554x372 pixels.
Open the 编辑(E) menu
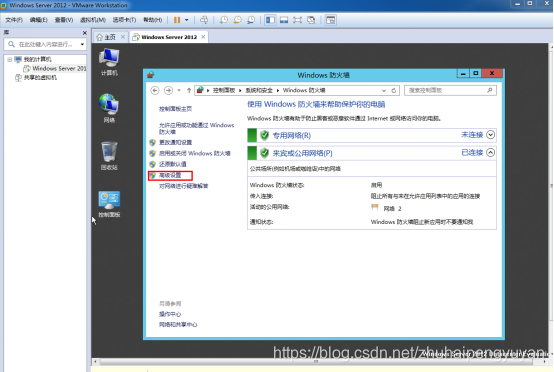click(39, 20)
